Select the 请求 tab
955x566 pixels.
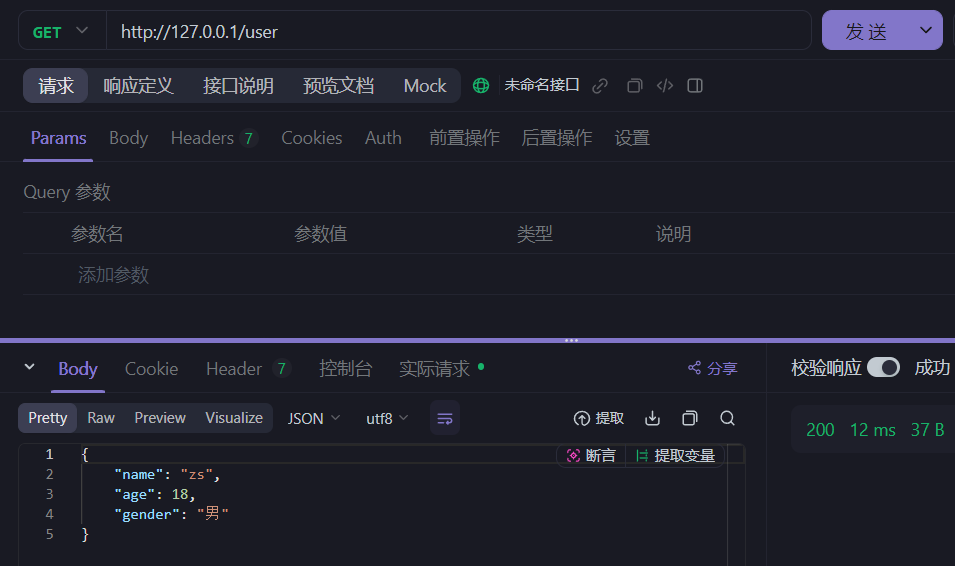click(x=56, y=86)
